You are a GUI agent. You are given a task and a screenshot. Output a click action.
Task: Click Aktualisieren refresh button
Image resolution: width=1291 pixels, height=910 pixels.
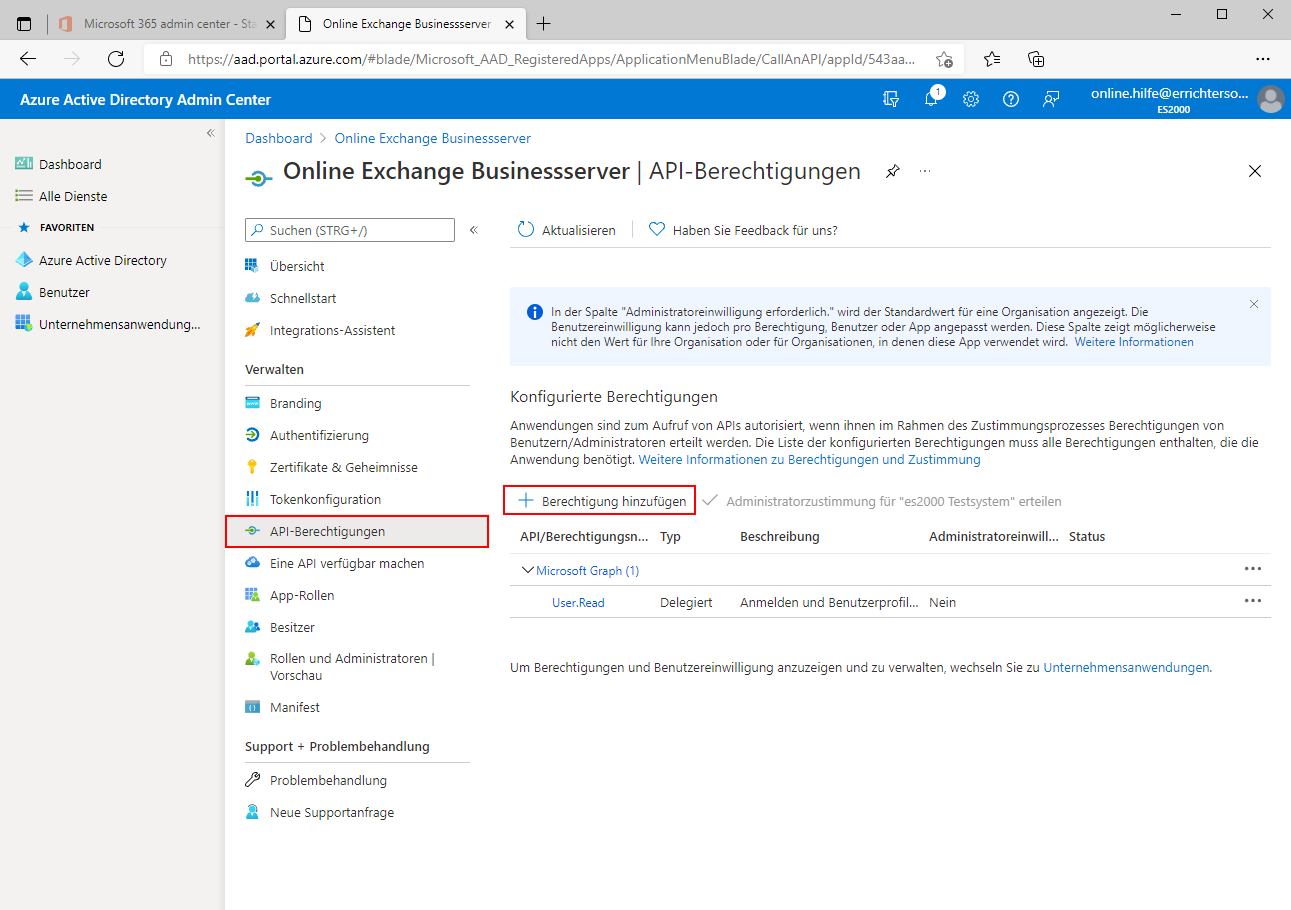coord(567,230)
